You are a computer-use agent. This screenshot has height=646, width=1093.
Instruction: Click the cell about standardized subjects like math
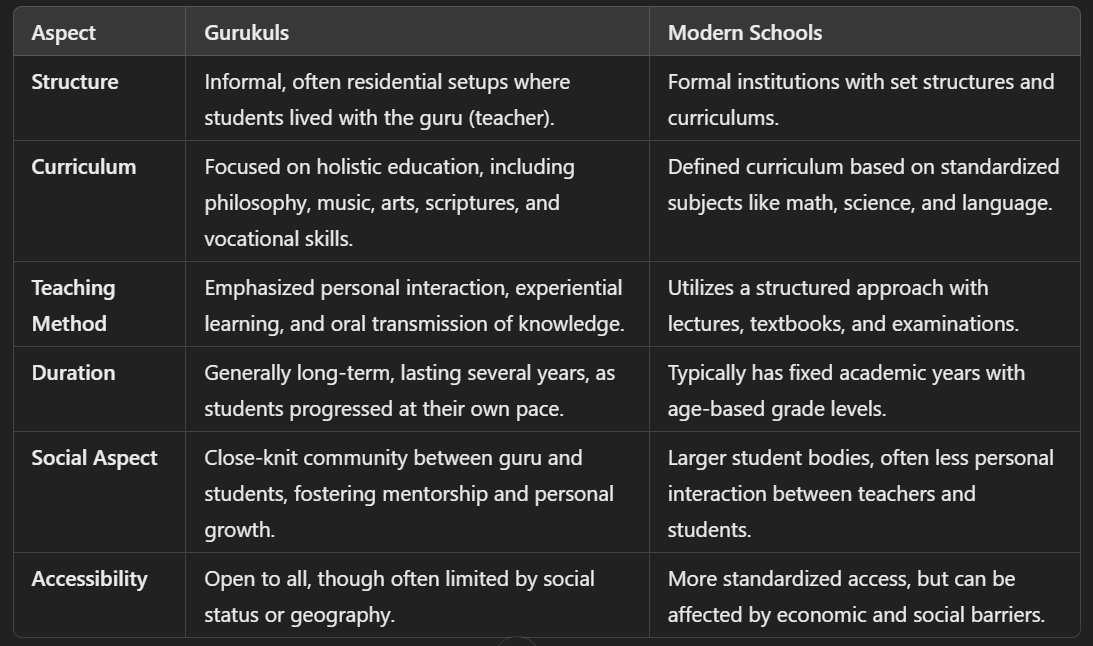point(863,185)
